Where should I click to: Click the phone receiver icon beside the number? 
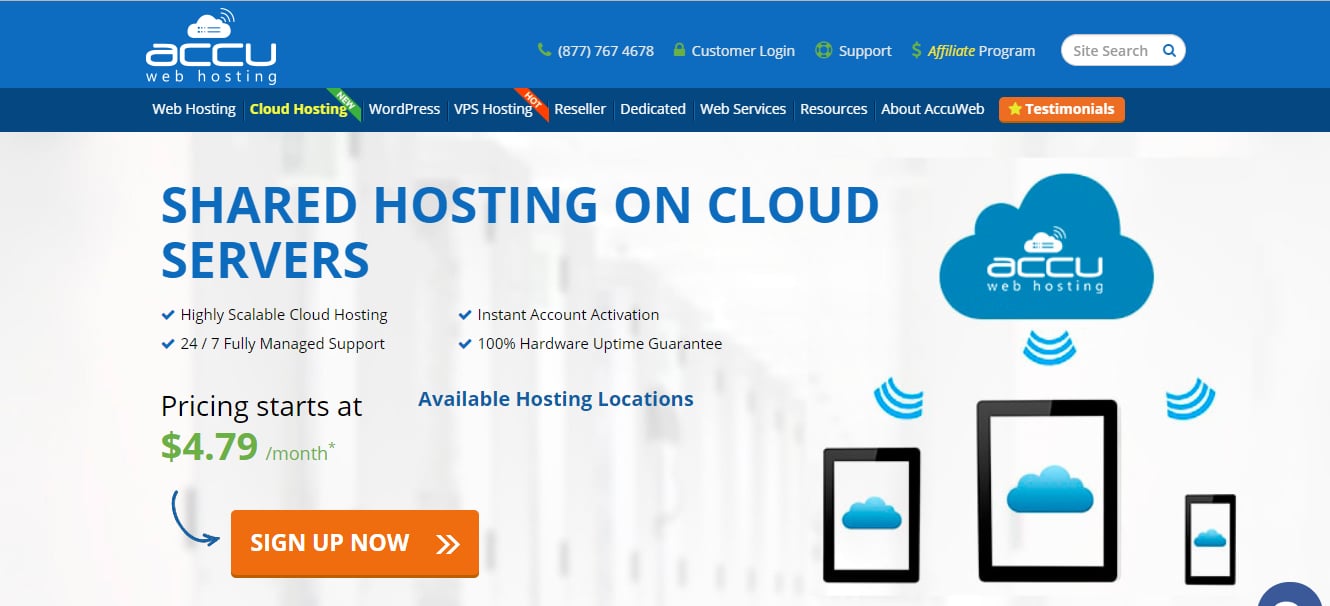tap(544, 49)
